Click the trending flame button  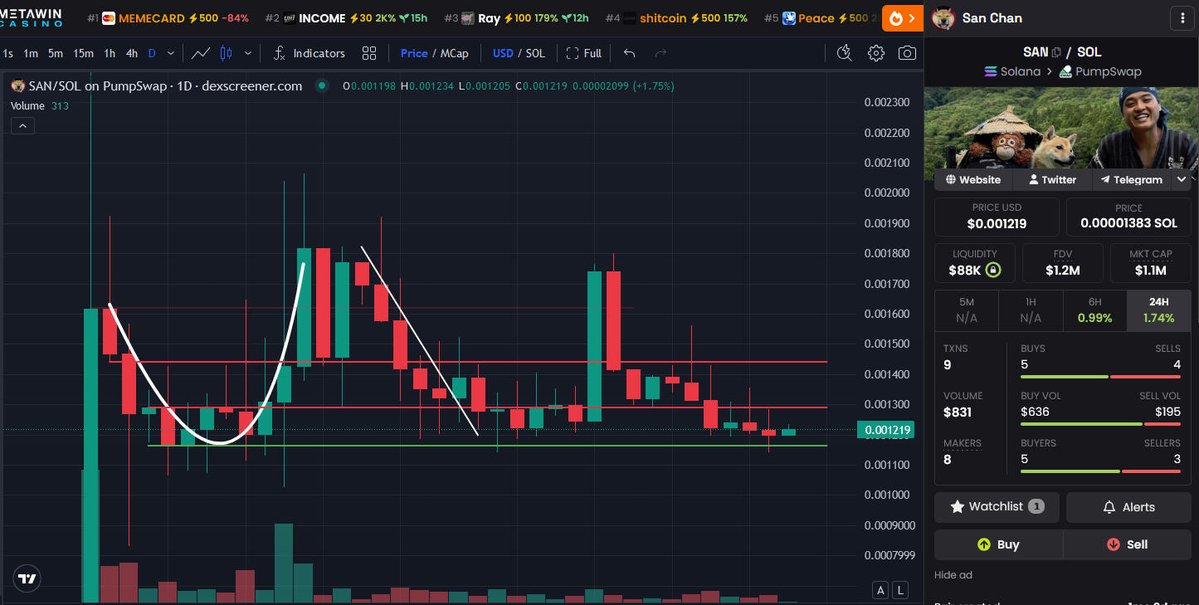(x=902, y=18)
